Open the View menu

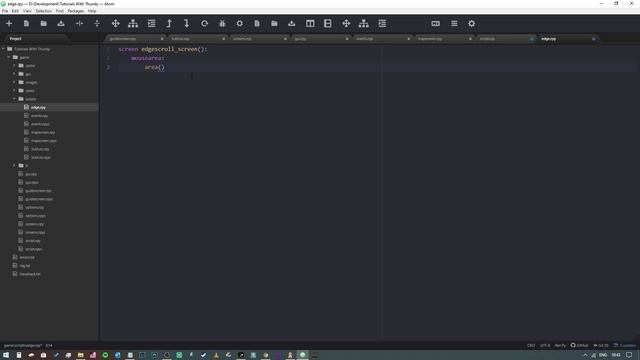(27, 11)
